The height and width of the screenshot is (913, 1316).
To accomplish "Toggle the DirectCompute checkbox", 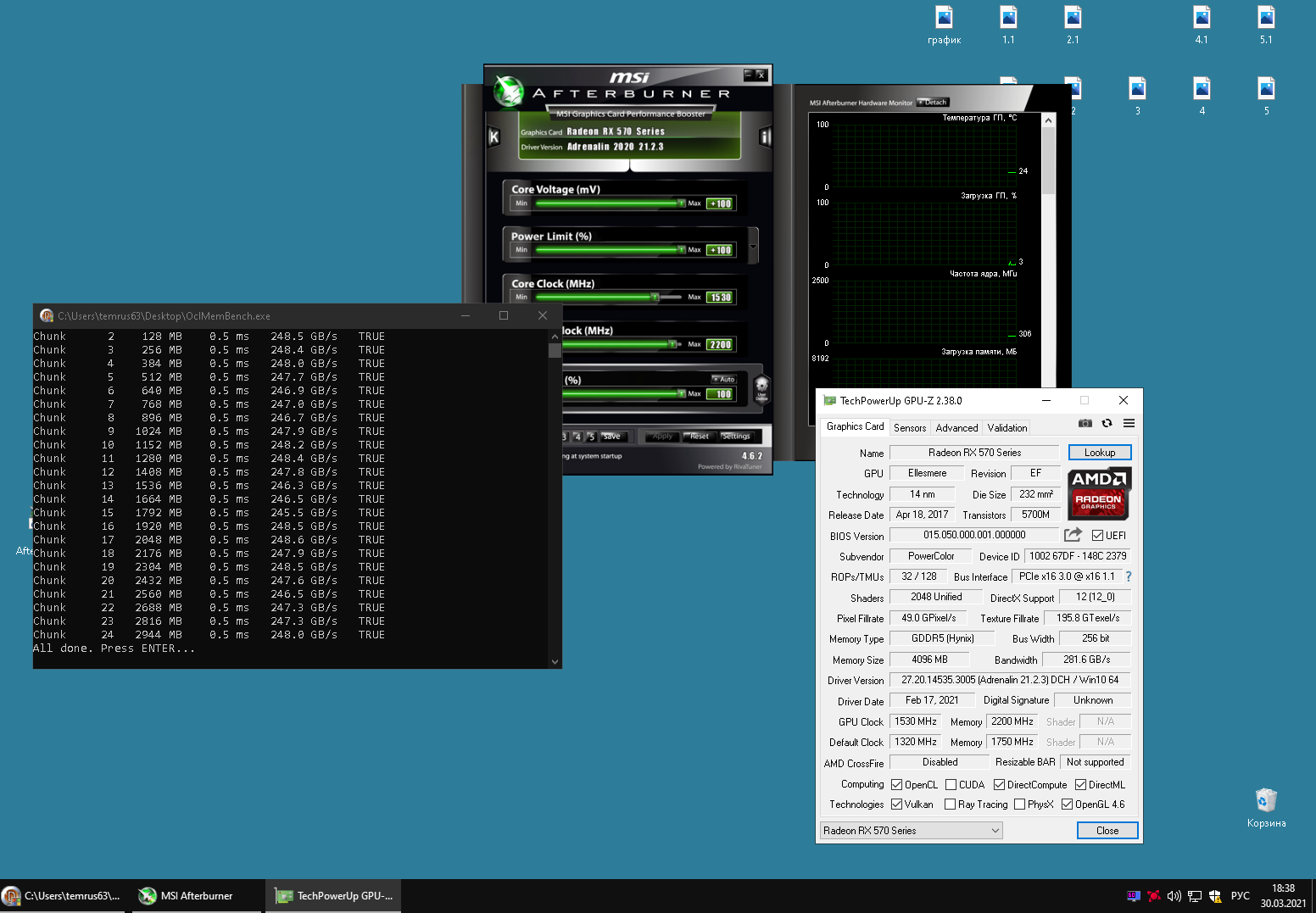I will 999,785.
